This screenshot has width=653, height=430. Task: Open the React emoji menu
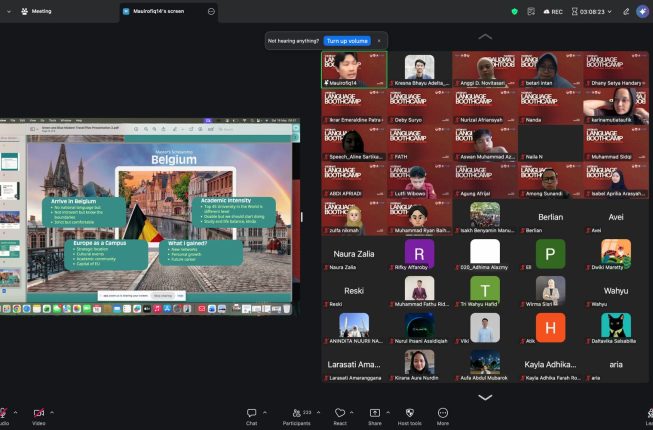pos(340,416)
